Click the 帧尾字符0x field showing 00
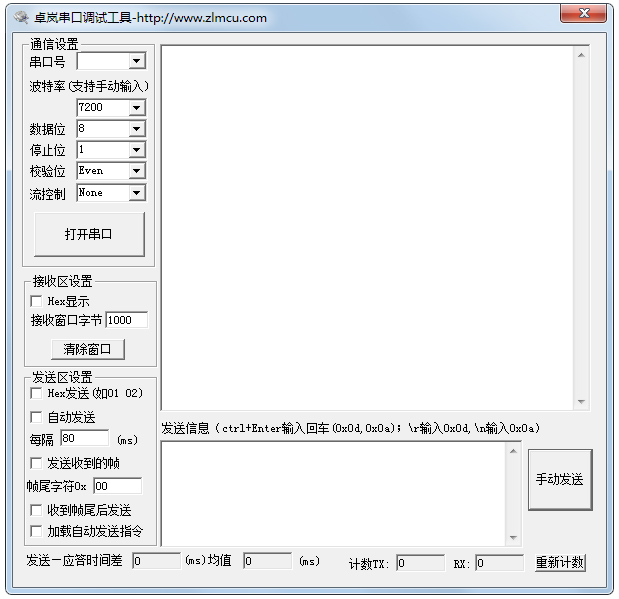 pyautogui.click(x=118, y=486)
